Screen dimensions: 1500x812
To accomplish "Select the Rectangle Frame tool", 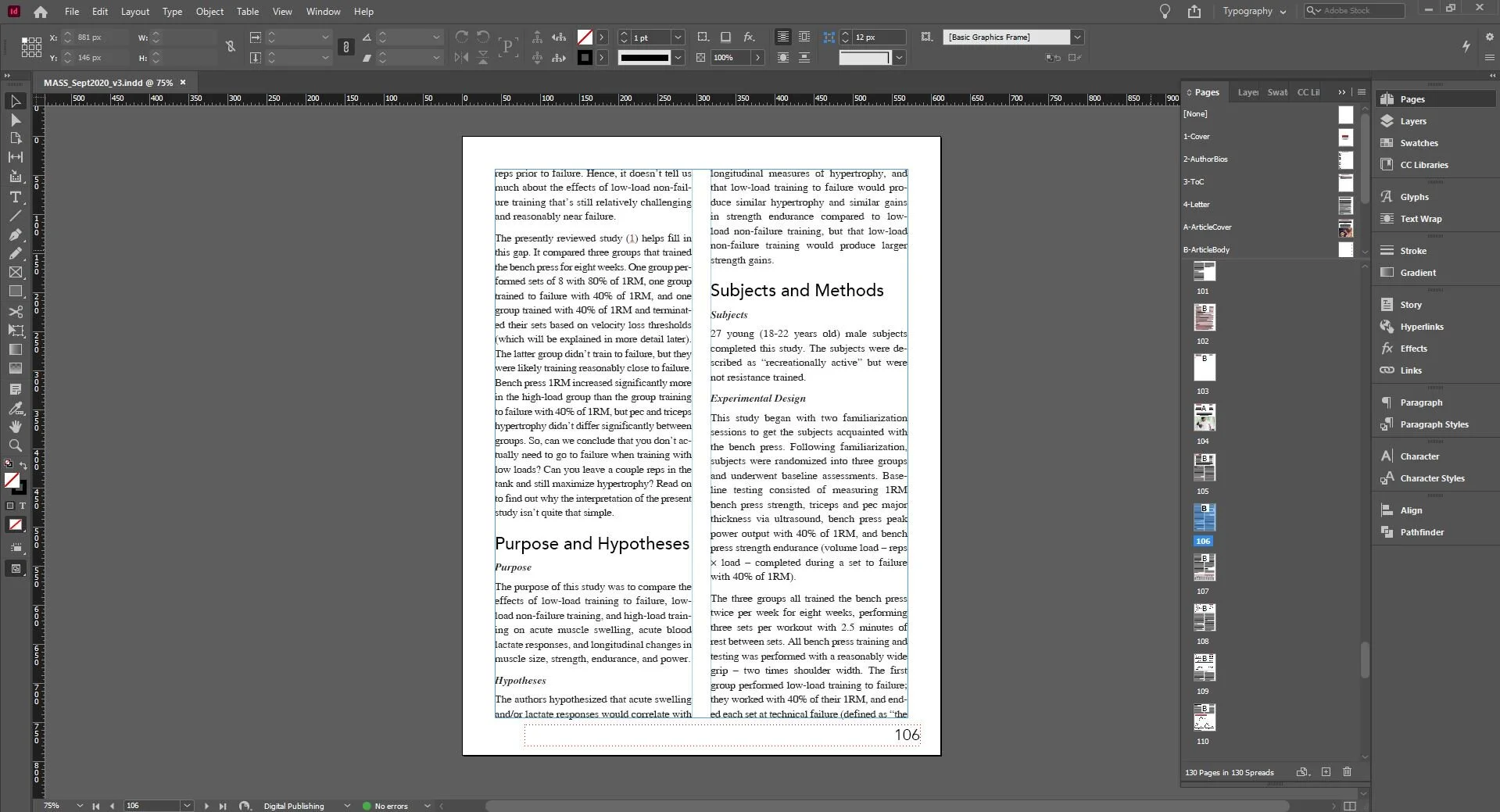I will click(x=15, y=272).
